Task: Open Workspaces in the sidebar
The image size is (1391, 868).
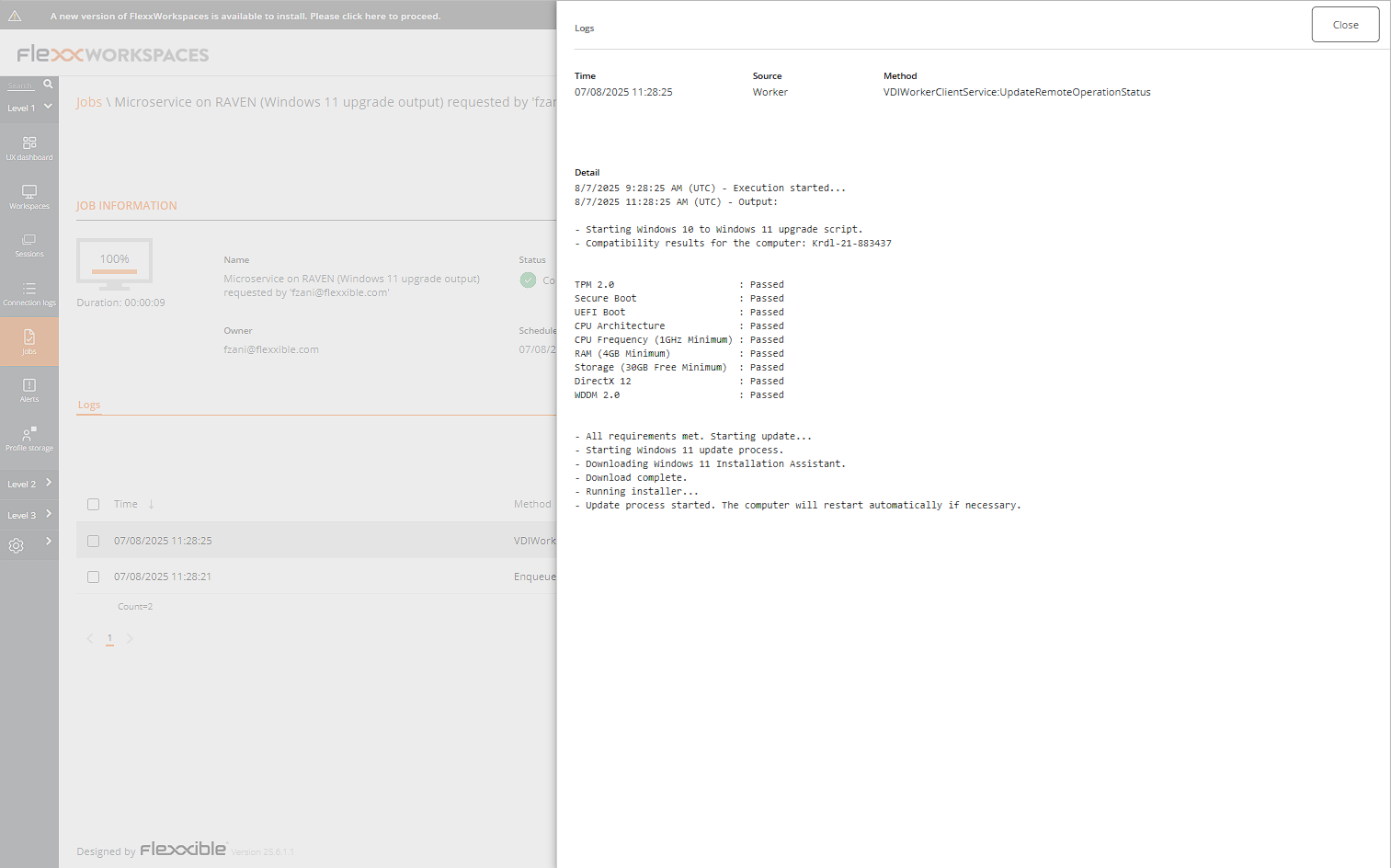Action: 29,197
